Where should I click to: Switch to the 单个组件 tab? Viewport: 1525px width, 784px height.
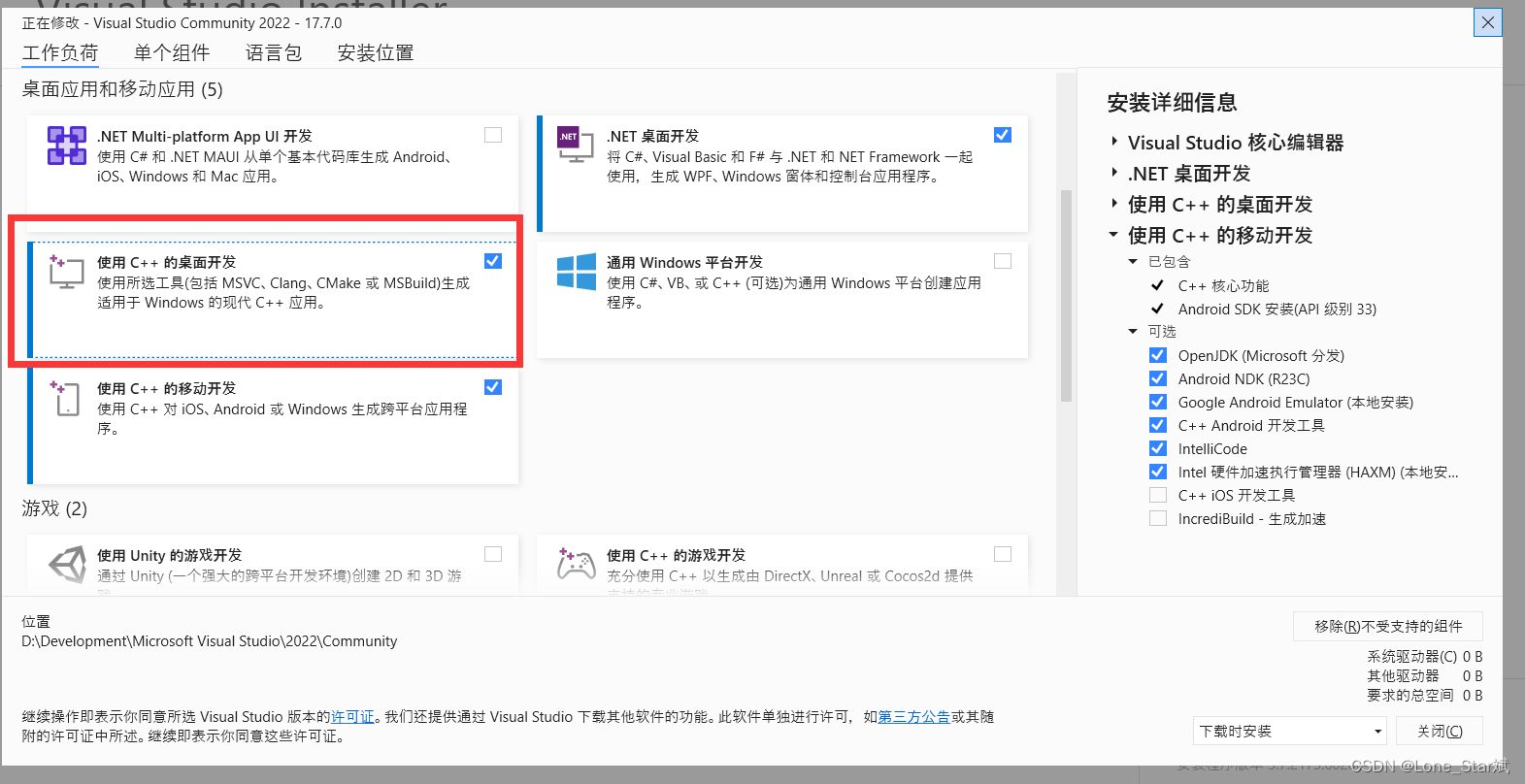(172, 52)
